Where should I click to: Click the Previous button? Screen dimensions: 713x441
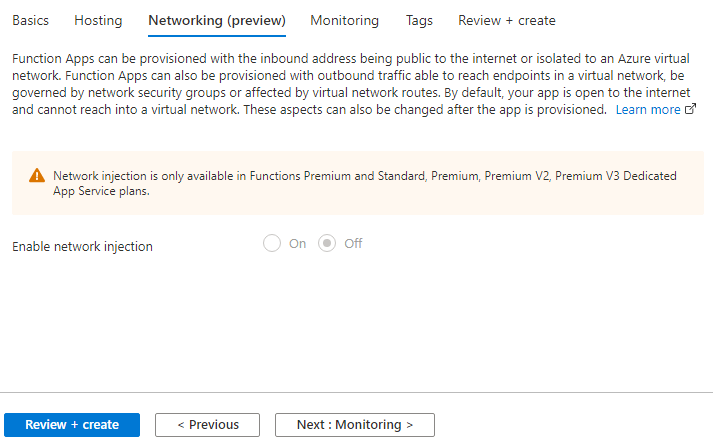207,425
